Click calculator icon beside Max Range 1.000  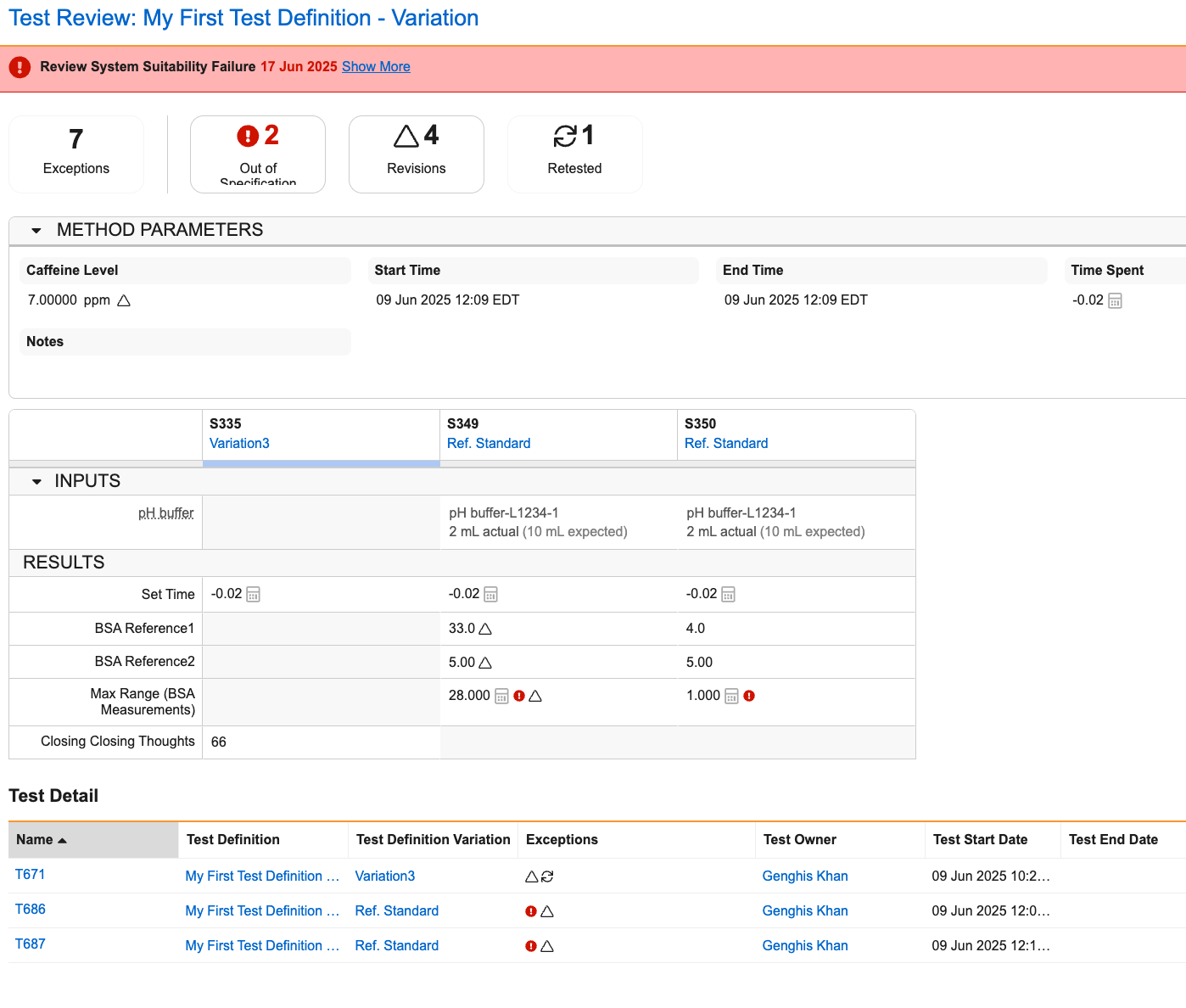(x=731, y=696)
